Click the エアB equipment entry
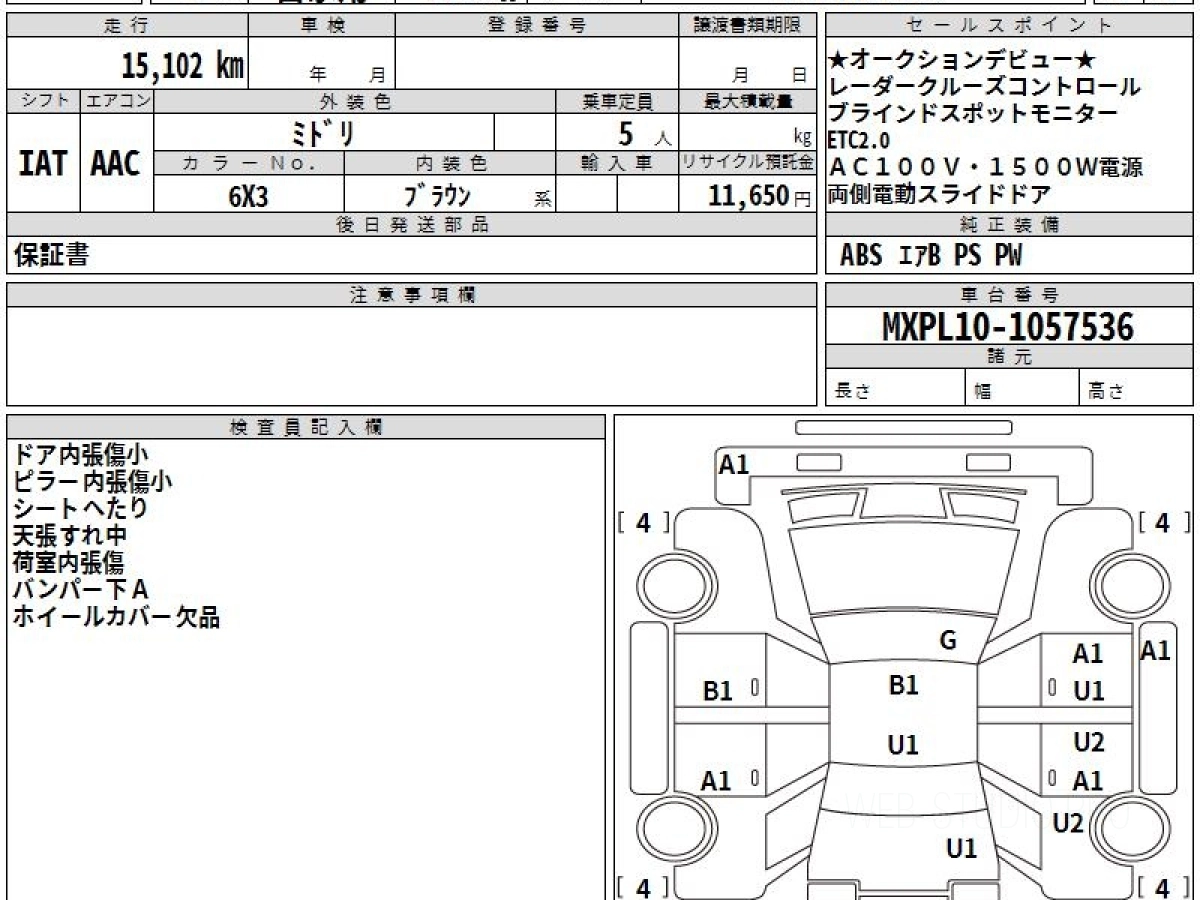Image resolution: width=1200 pixels, height=900 pixels. click(919, 256)
